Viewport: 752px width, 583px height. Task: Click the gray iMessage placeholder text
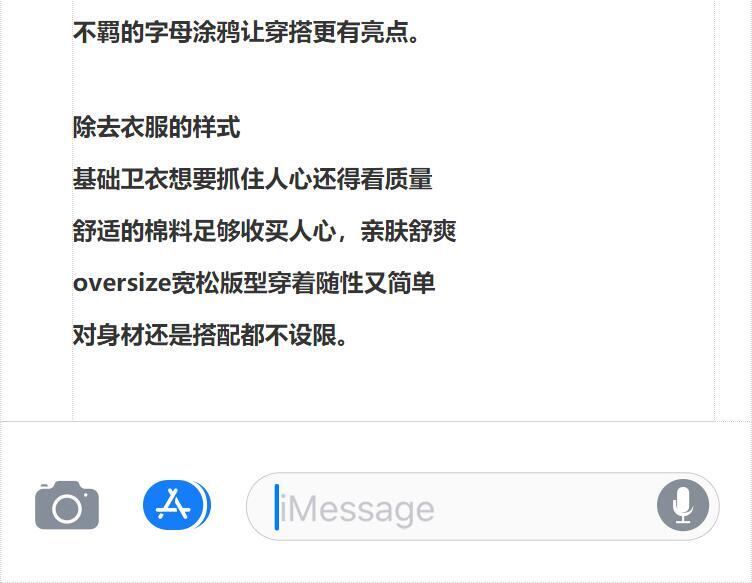pyautogui.click(x=357, y=509)
